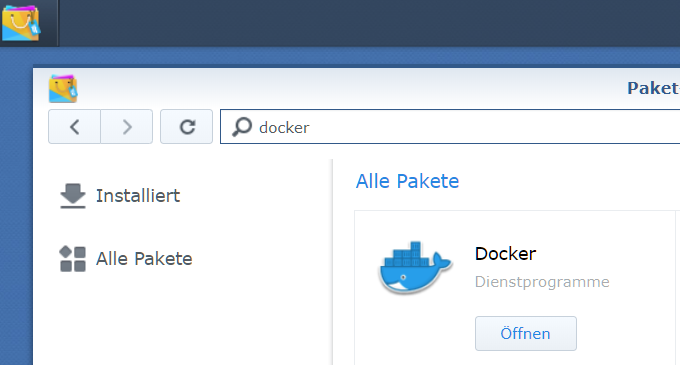Viewport: 680px width, 365px height.
Task: Go back with the left arrow button
Action: point(75,127)
